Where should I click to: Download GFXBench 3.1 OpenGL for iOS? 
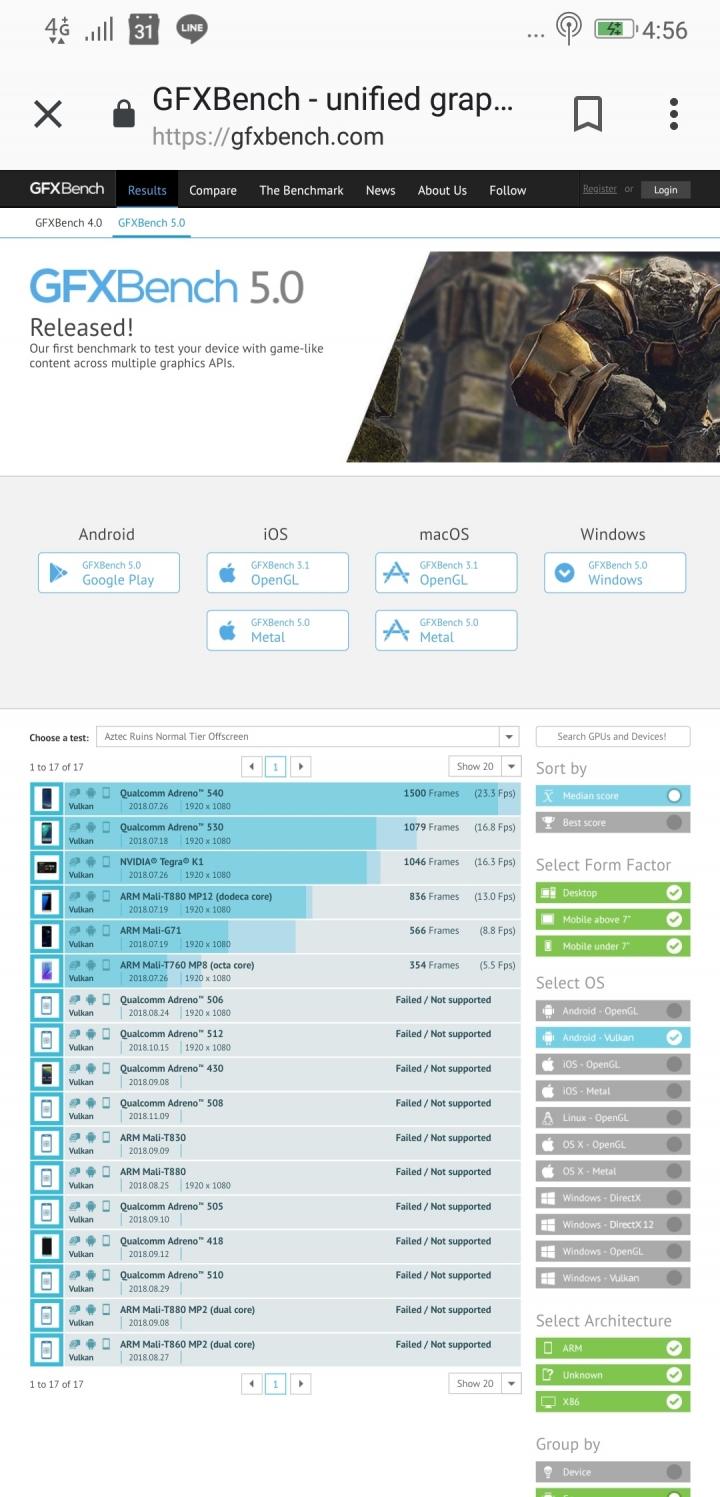pos(278,573)
